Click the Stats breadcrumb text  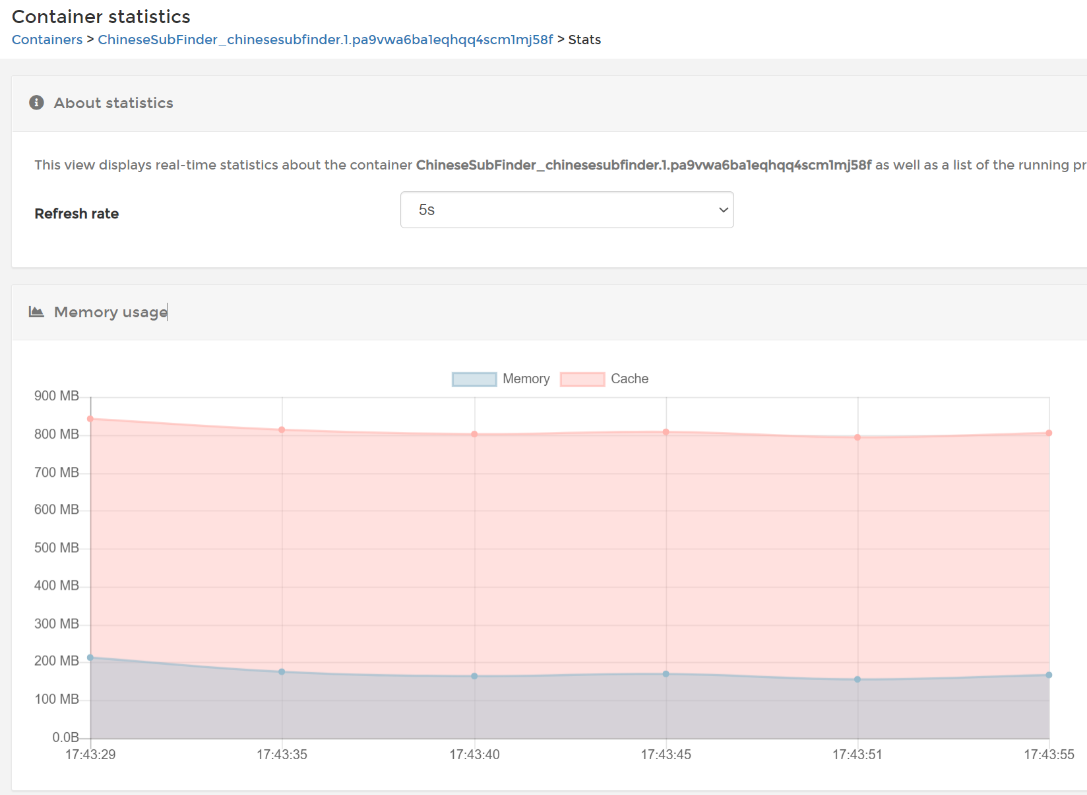coord(584,40)
